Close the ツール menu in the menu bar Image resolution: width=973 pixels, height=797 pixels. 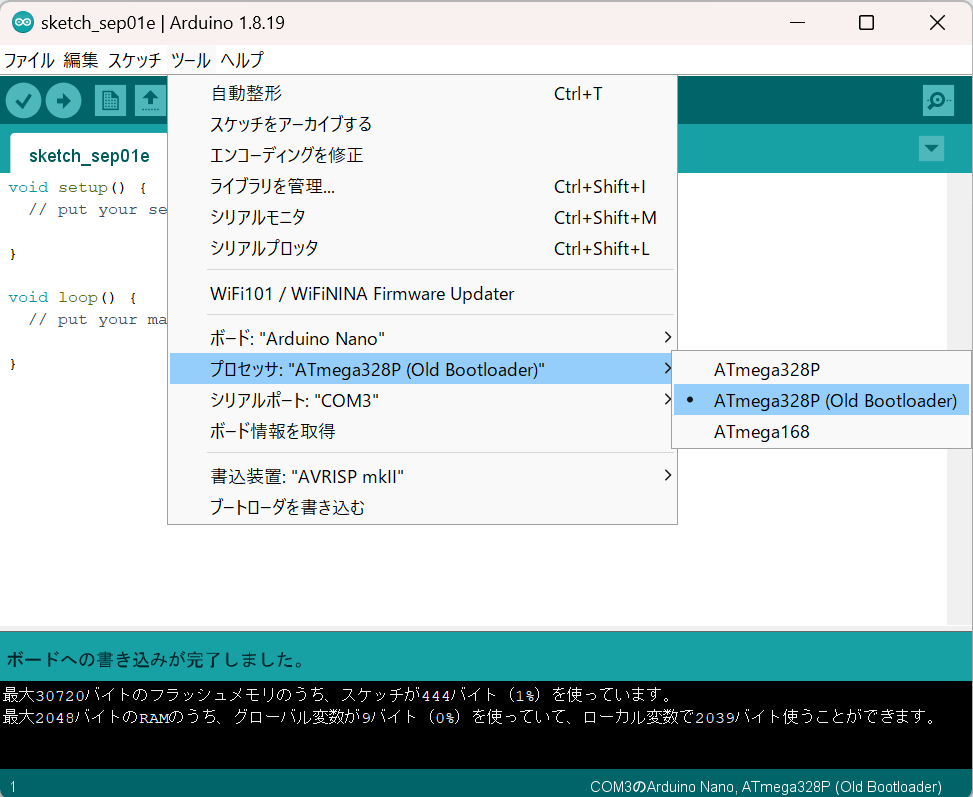pos(191,60)
